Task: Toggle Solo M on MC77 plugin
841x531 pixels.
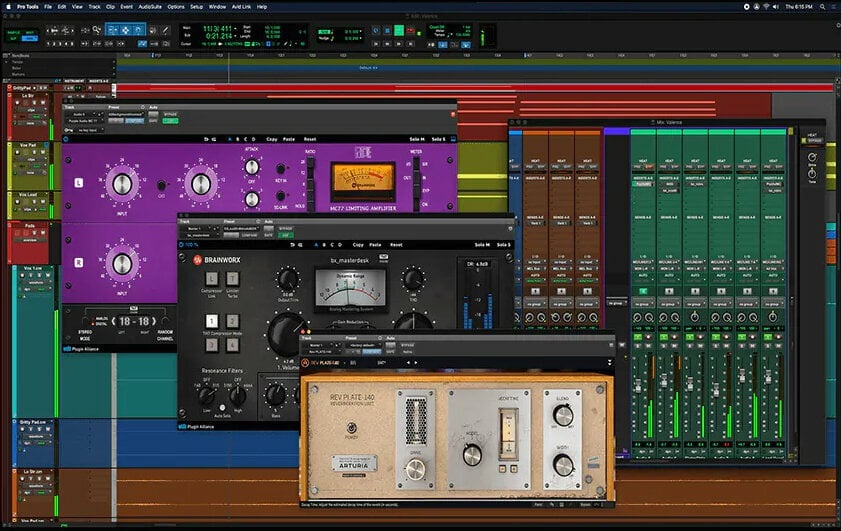Action: [x=415, y=138]
